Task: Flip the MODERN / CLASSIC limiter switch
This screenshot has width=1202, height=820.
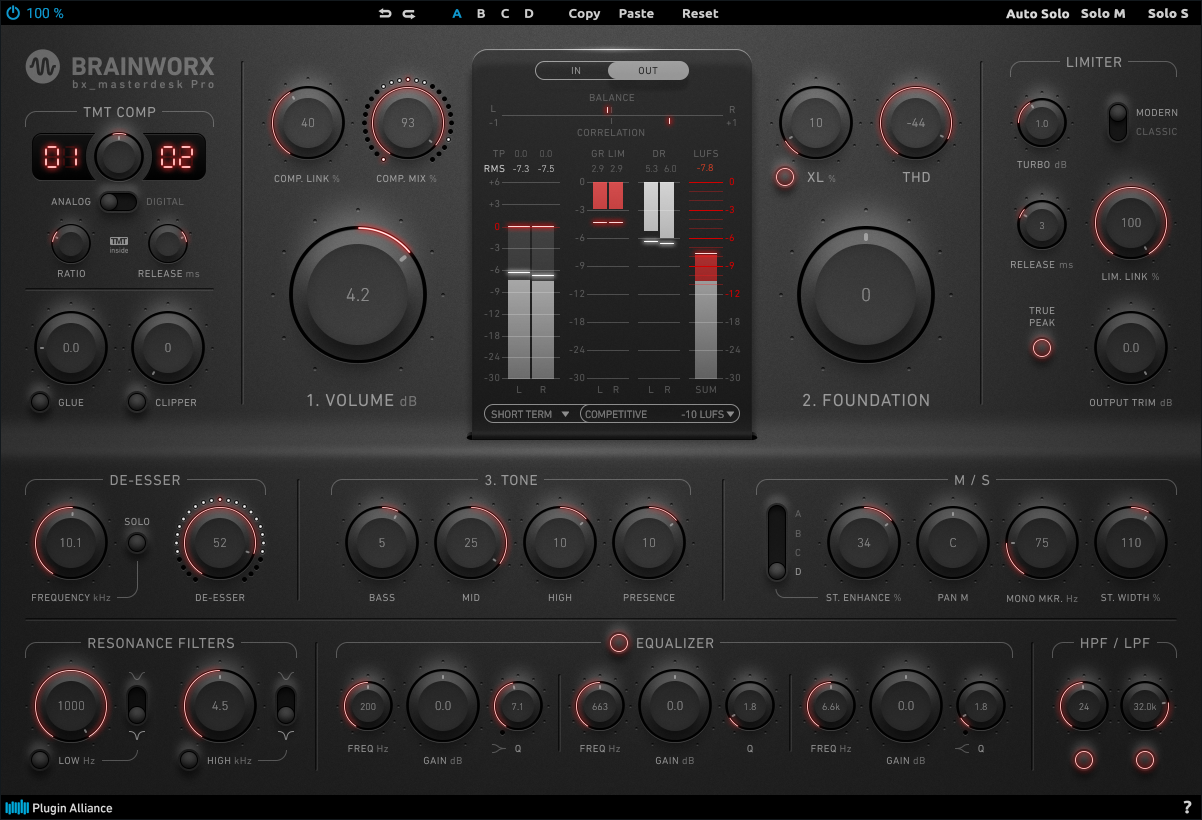Action: [1117, 121]
